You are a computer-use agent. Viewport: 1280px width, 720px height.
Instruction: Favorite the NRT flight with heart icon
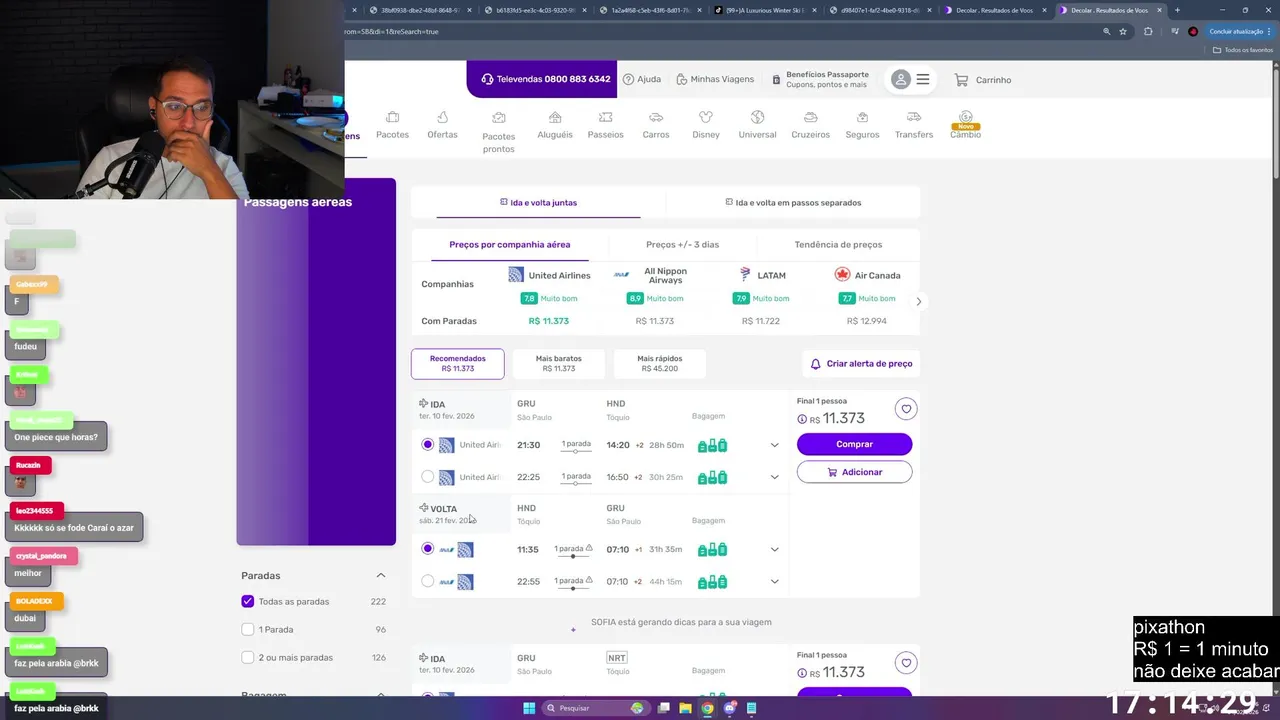906,662
